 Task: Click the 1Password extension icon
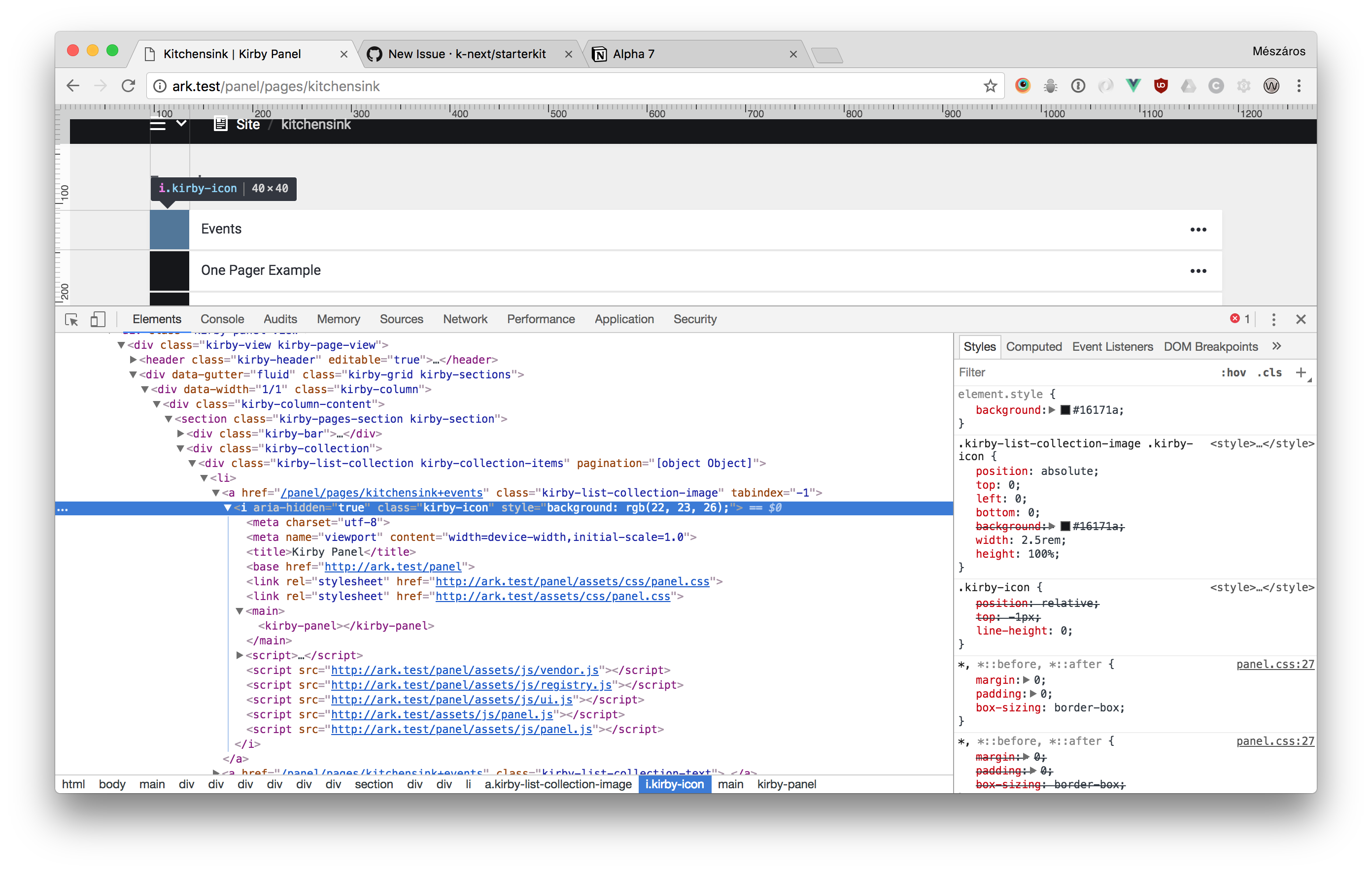point(1079,85)
